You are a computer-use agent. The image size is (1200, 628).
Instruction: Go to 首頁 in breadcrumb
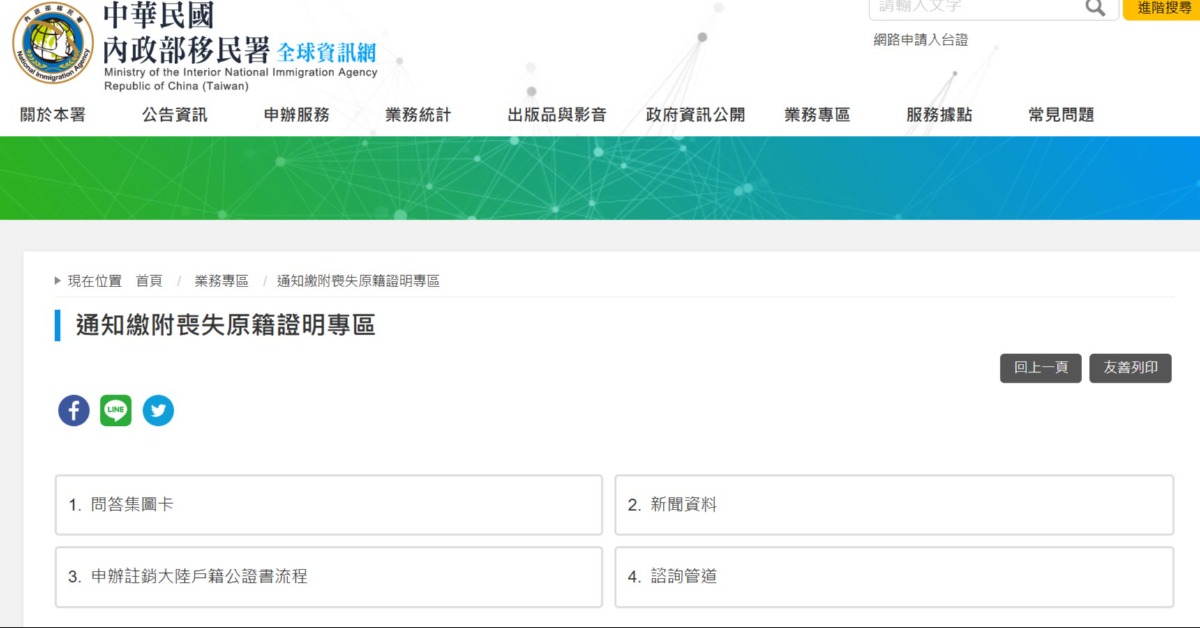pos(149,281)
